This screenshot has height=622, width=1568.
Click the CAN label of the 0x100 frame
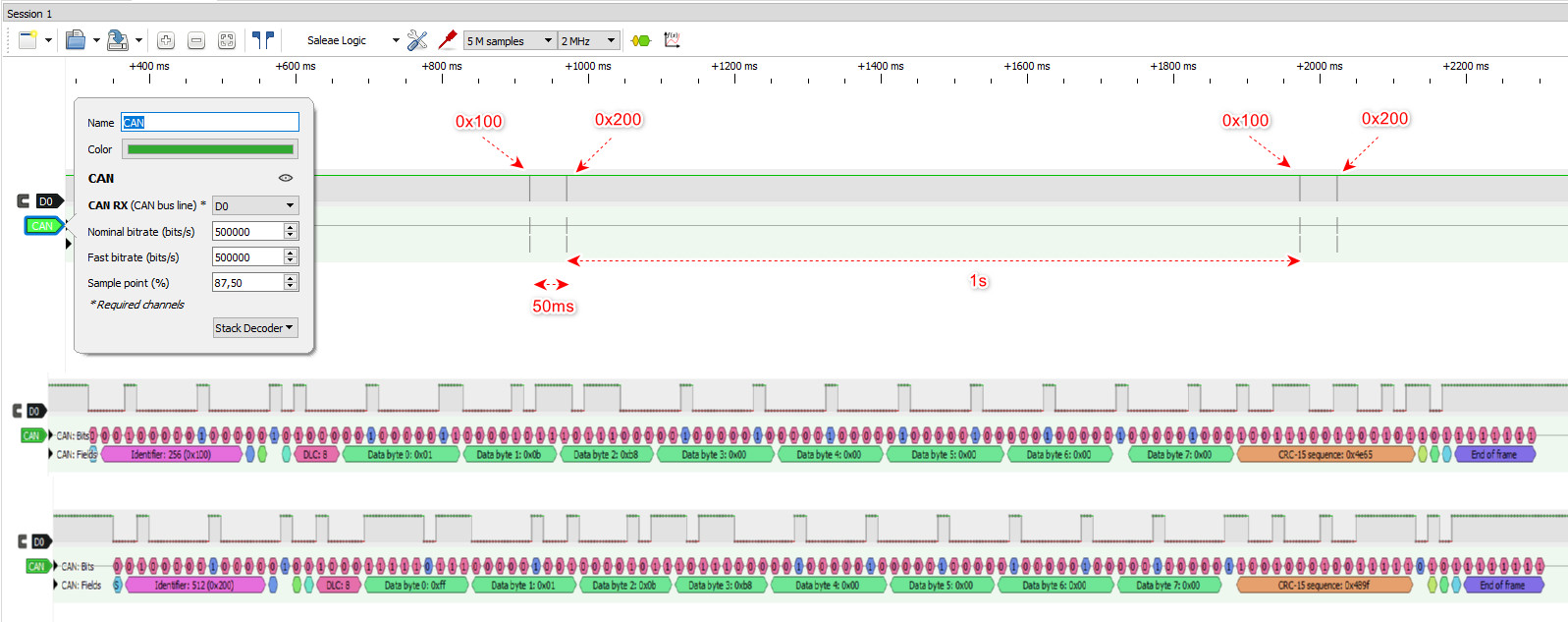point(32,435)
